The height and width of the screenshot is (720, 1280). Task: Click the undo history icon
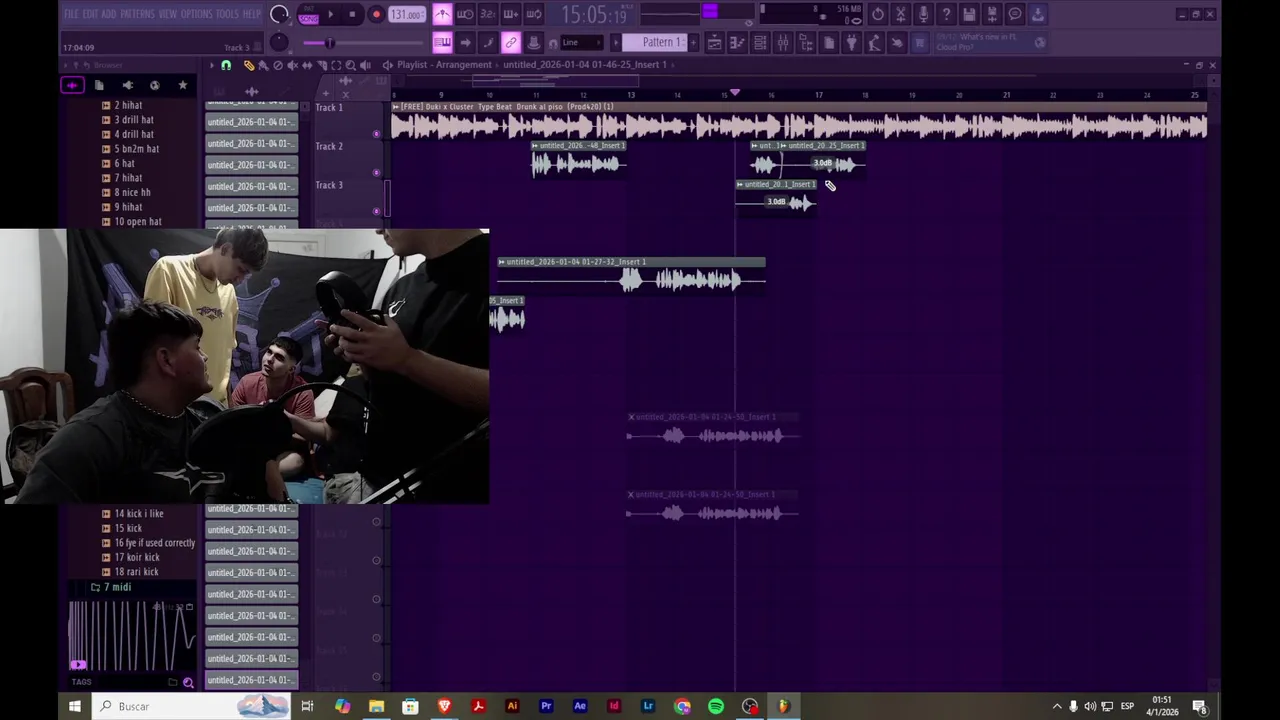coord(877,14)
